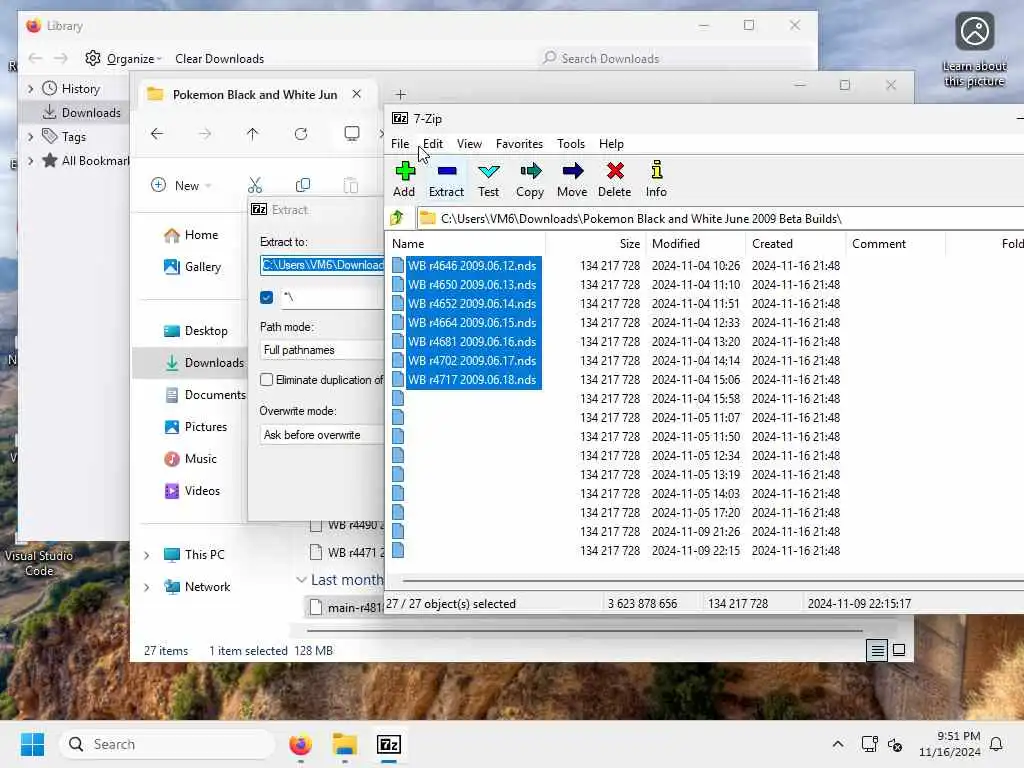Image resolution: width=1024 pixels, height=768 pixels.
Task: Open the Path mode dropdown
Action: click(322, 350)
